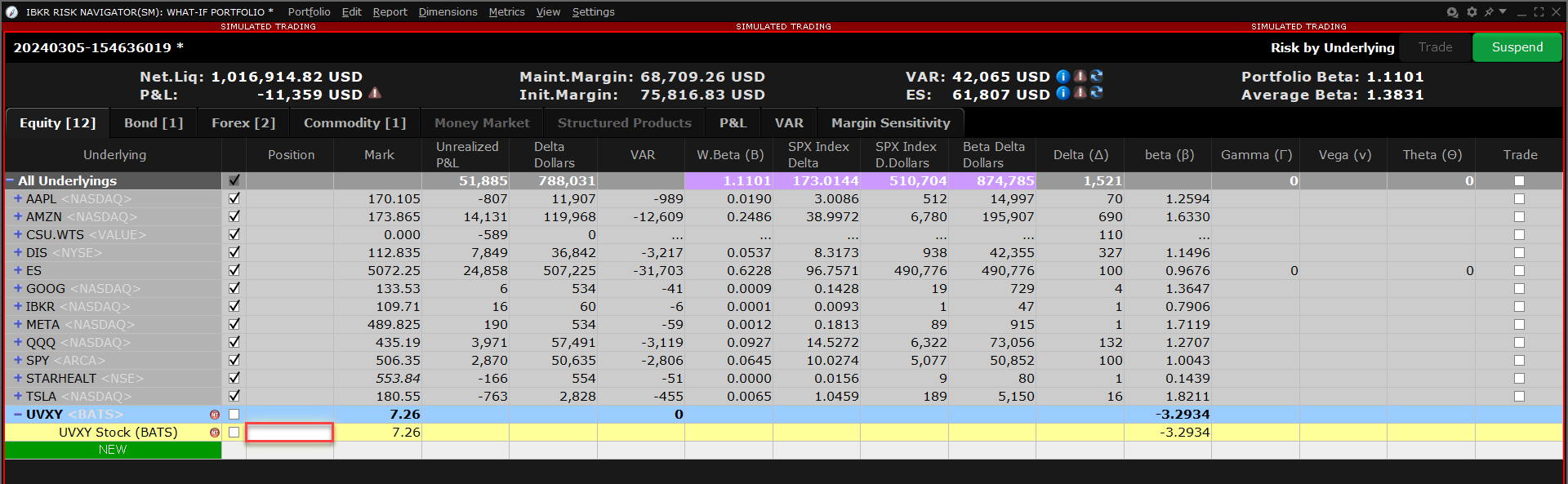
Task: Expand the AMZN row
Action: pyautogui.click(x=18, y=216)
